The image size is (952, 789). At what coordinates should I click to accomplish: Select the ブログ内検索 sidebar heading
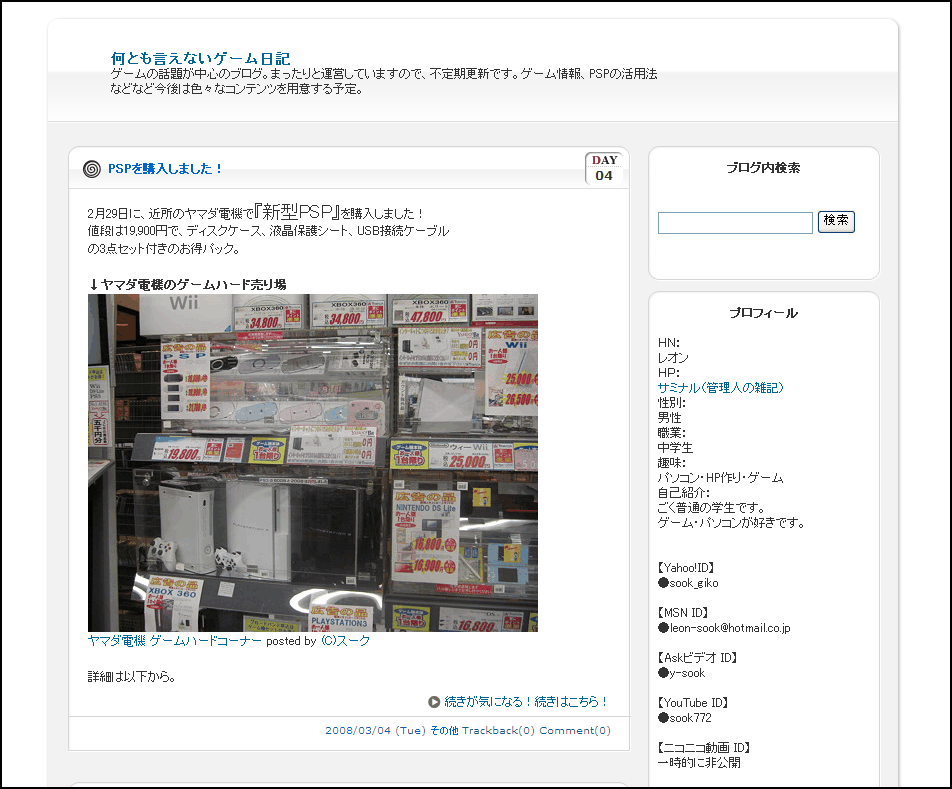tap(763, 168)
